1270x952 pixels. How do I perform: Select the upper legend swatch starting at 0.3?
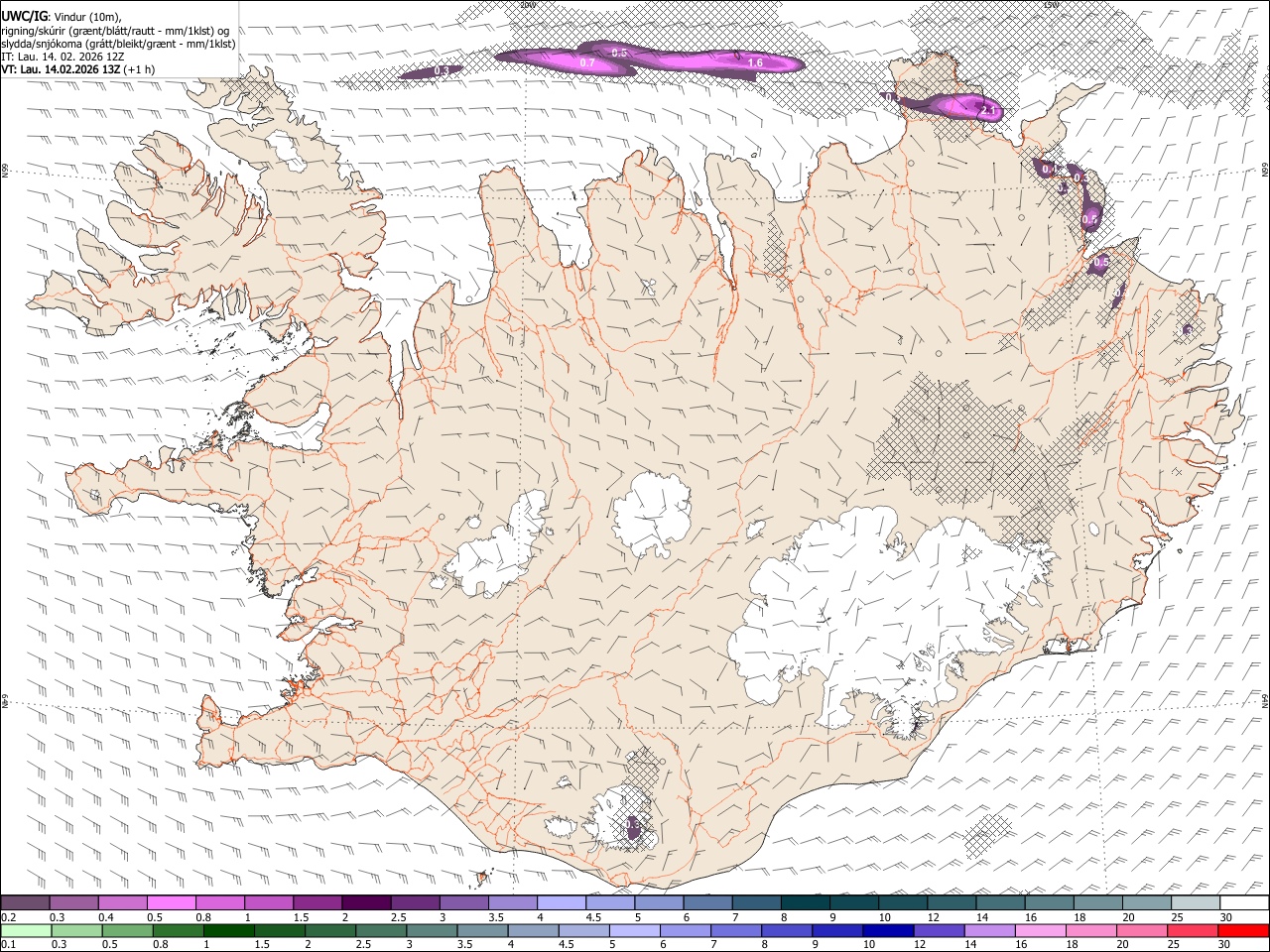point(73,902)
